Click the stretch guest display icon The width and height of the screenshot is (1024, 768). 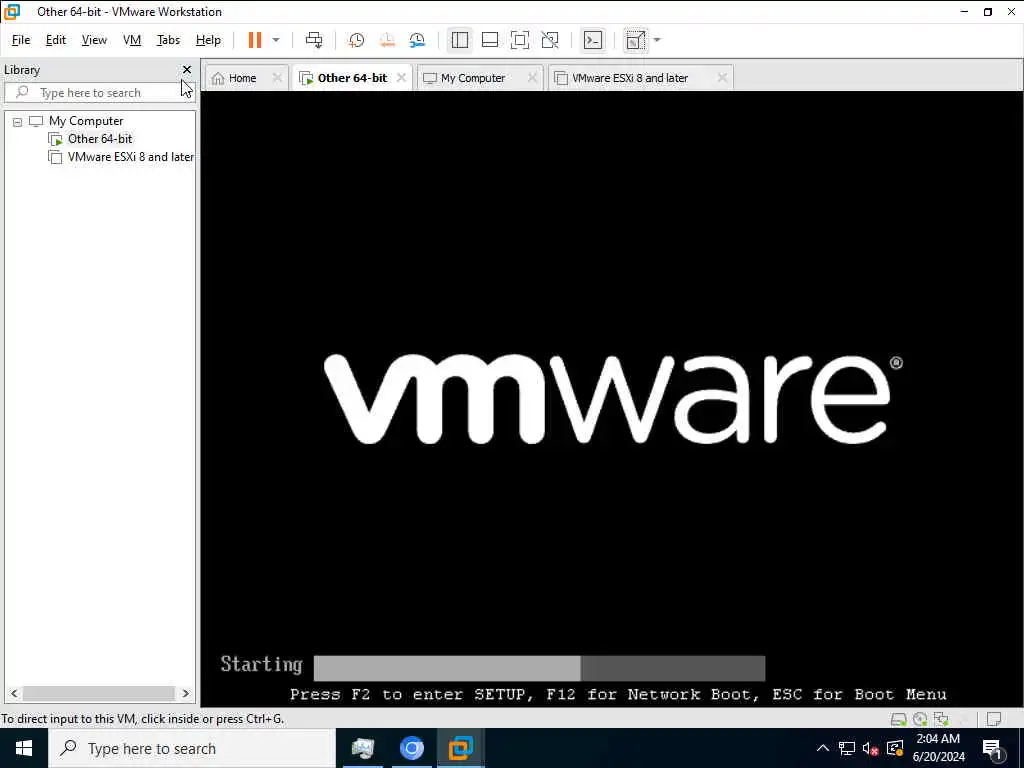point(635,40)
